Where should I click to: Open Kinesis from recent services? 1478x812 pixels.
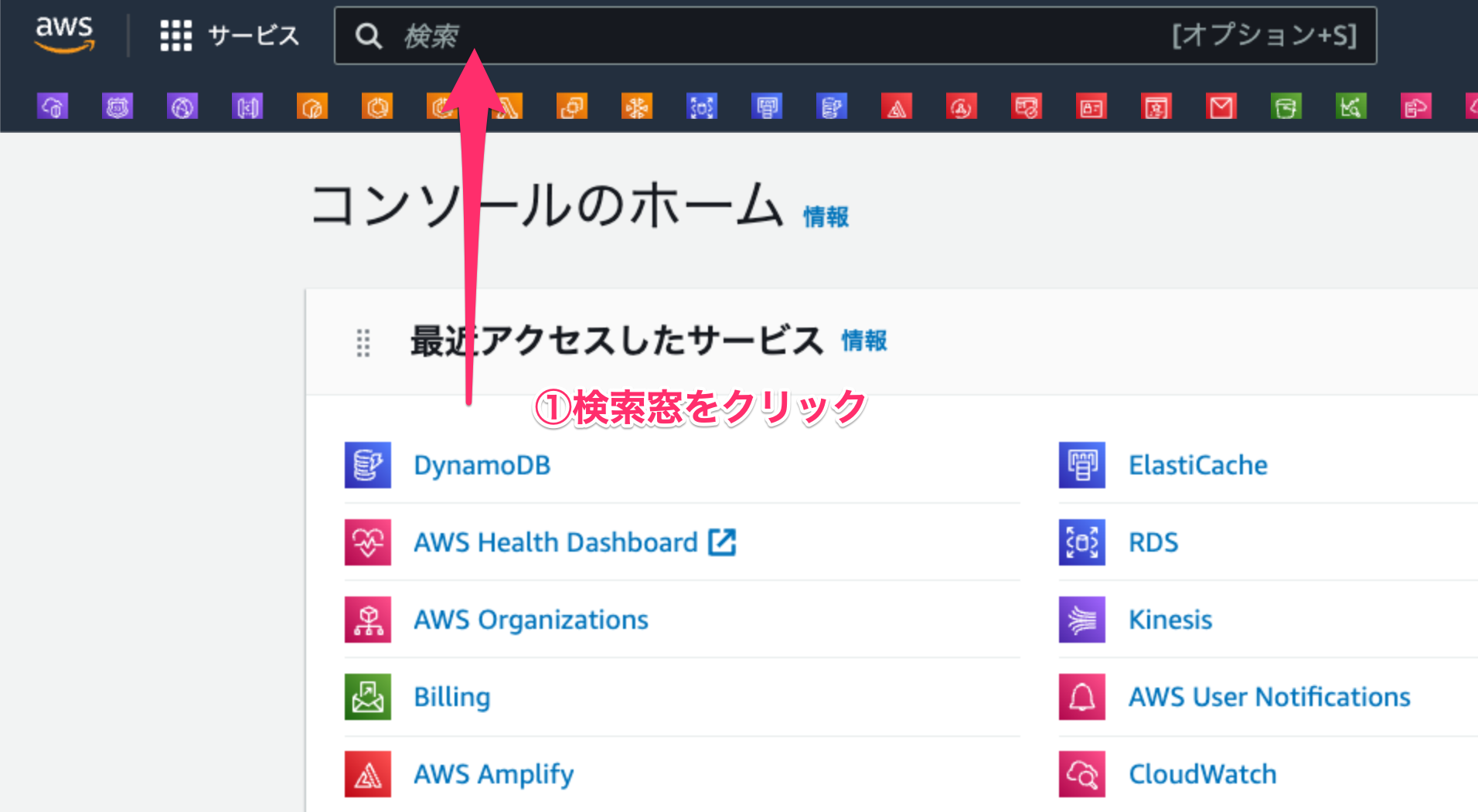click(1170, 620)
